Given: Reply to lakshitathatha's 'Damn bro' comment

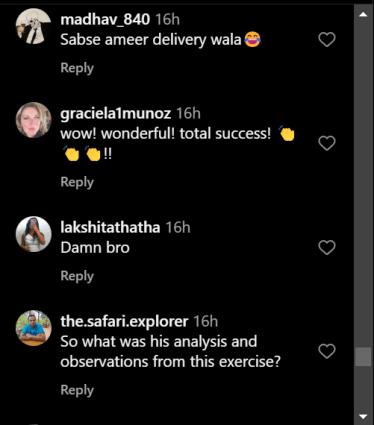Looking at the screenshot, I should pyautogui.click(x=77, y=276).
